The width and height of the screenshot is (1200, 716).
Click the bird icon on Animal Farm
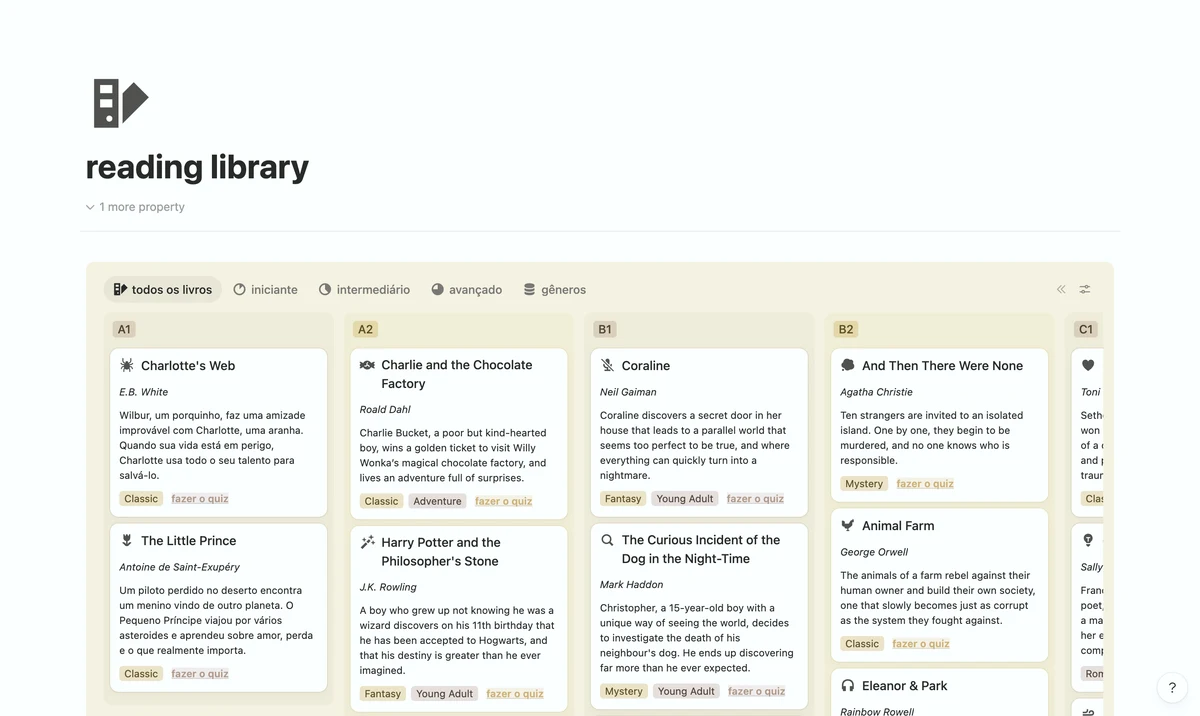pyautogui.click(x=848, y=526)
